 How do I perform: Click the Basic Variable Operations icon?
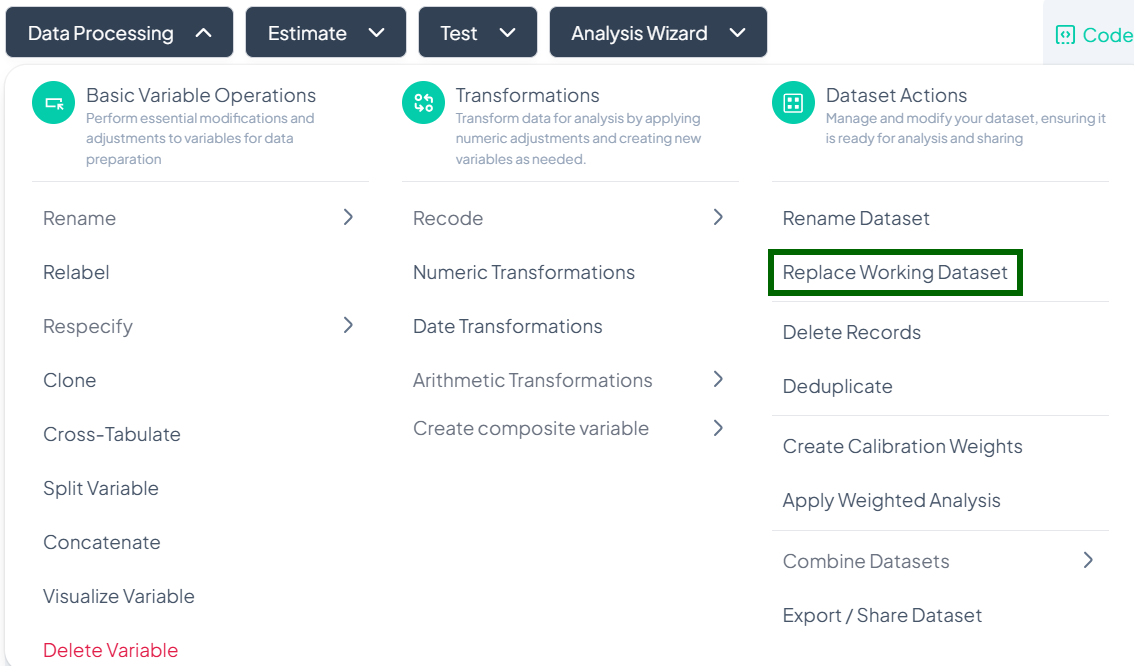pyautogui.click(x=54, y=103)
